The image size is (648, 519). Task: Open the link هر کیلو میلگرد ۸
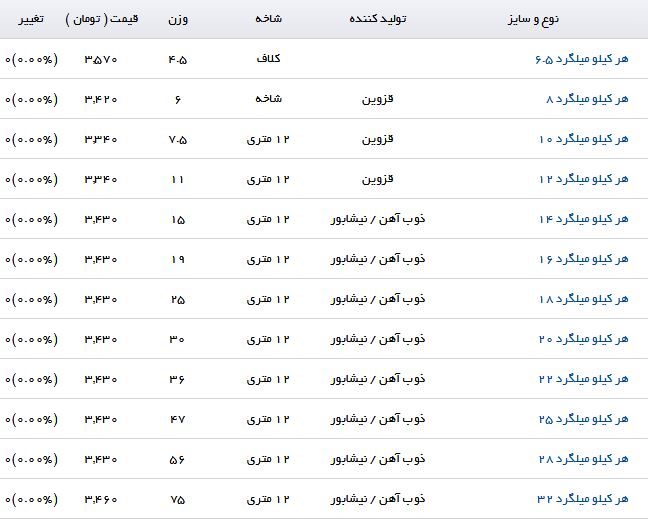pyautogui.click(x=587, y=100)
